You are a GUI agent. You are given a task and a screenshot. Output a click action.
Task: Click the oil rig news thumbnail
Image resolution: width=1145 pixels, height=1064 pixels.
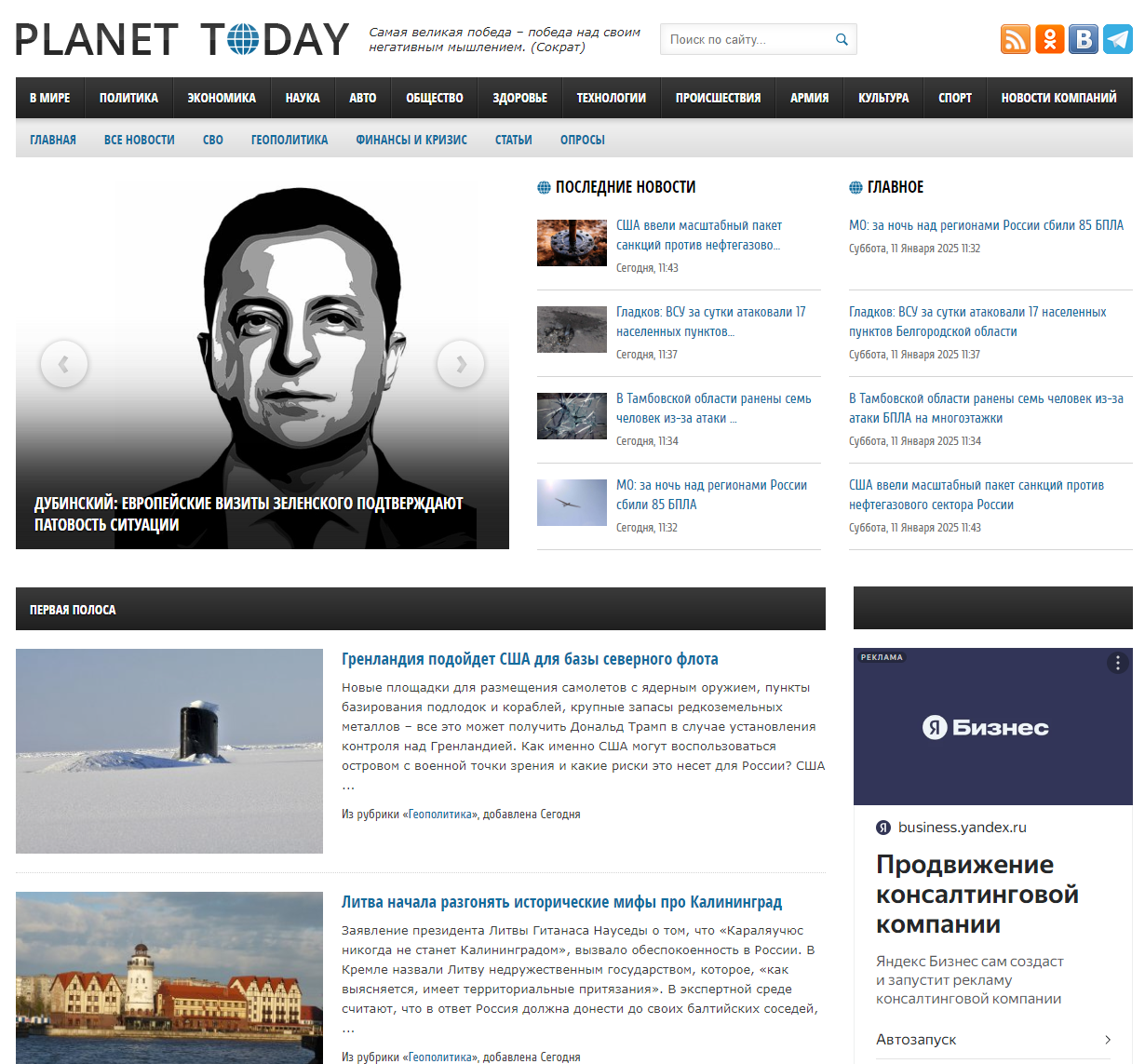(x=572, y=243)
